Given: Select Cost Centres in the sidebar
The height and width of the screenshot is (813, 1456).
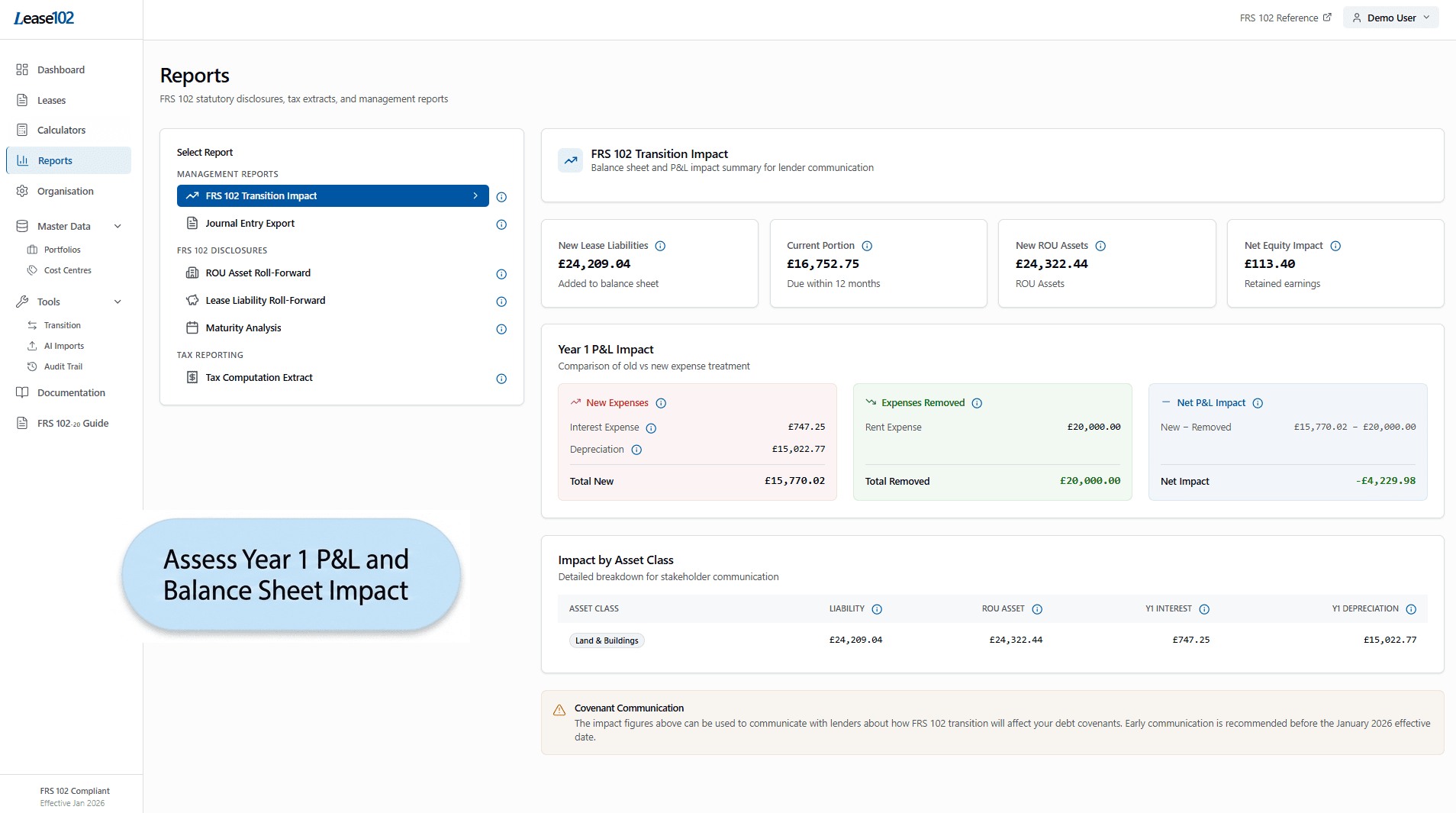Looking at the screenshot, I should click(68, 269).
